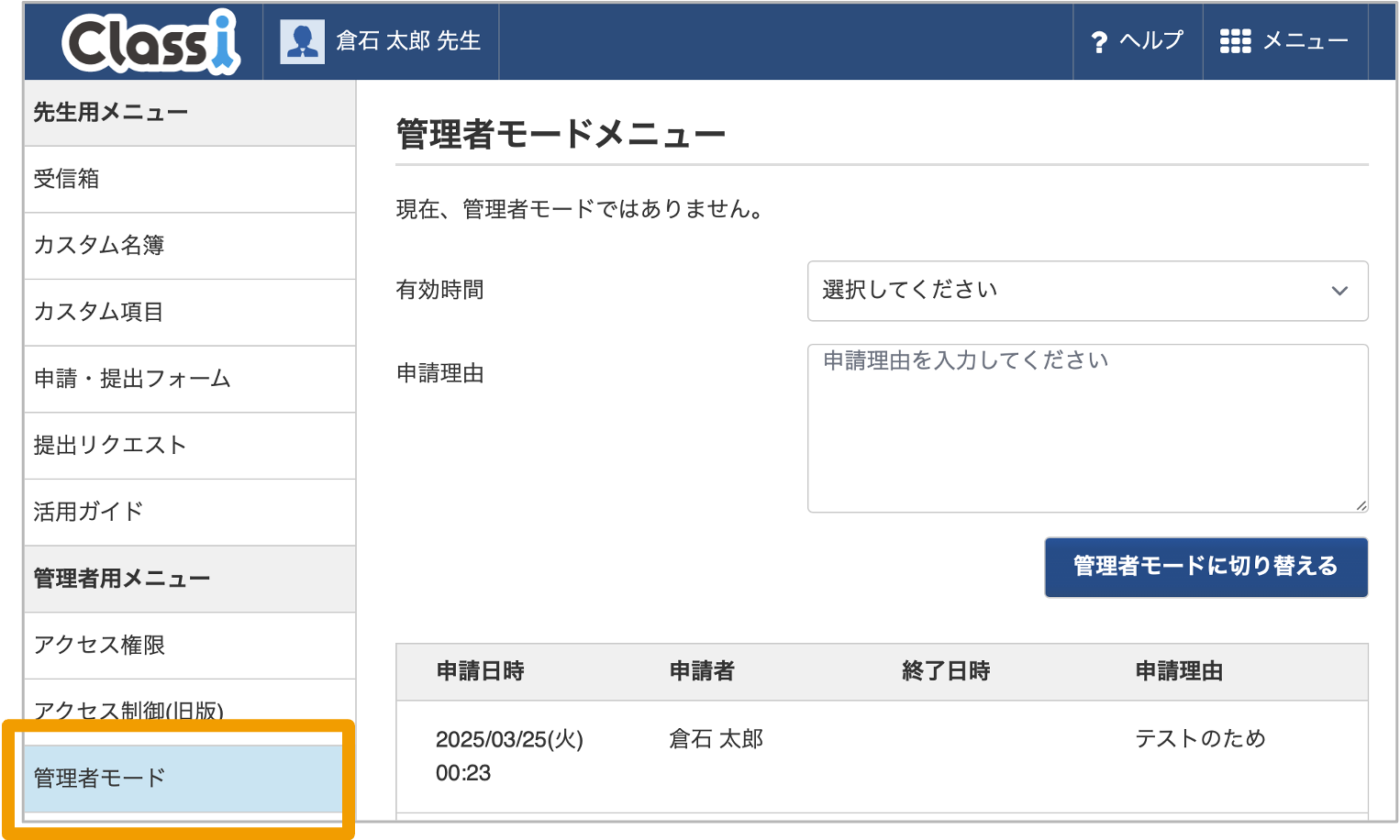Click the 終了日時 column header
The image size is (1400, 840).
(x=946, y=671)
